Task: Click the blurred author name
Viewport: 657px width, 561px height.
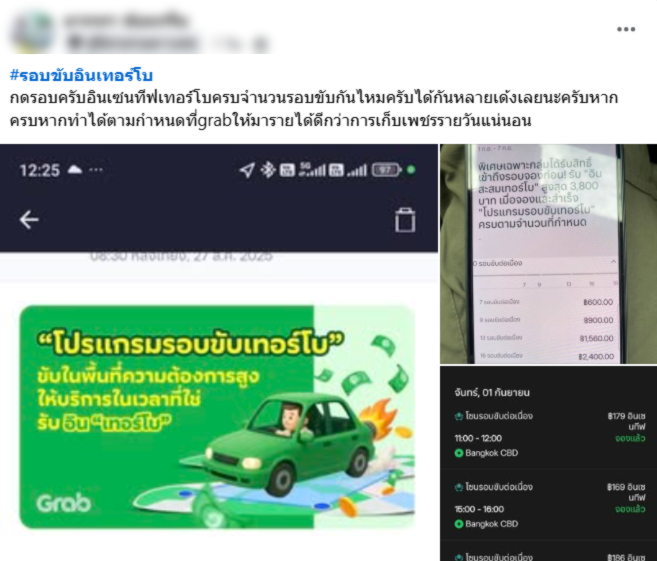Action: pos(126,20)
